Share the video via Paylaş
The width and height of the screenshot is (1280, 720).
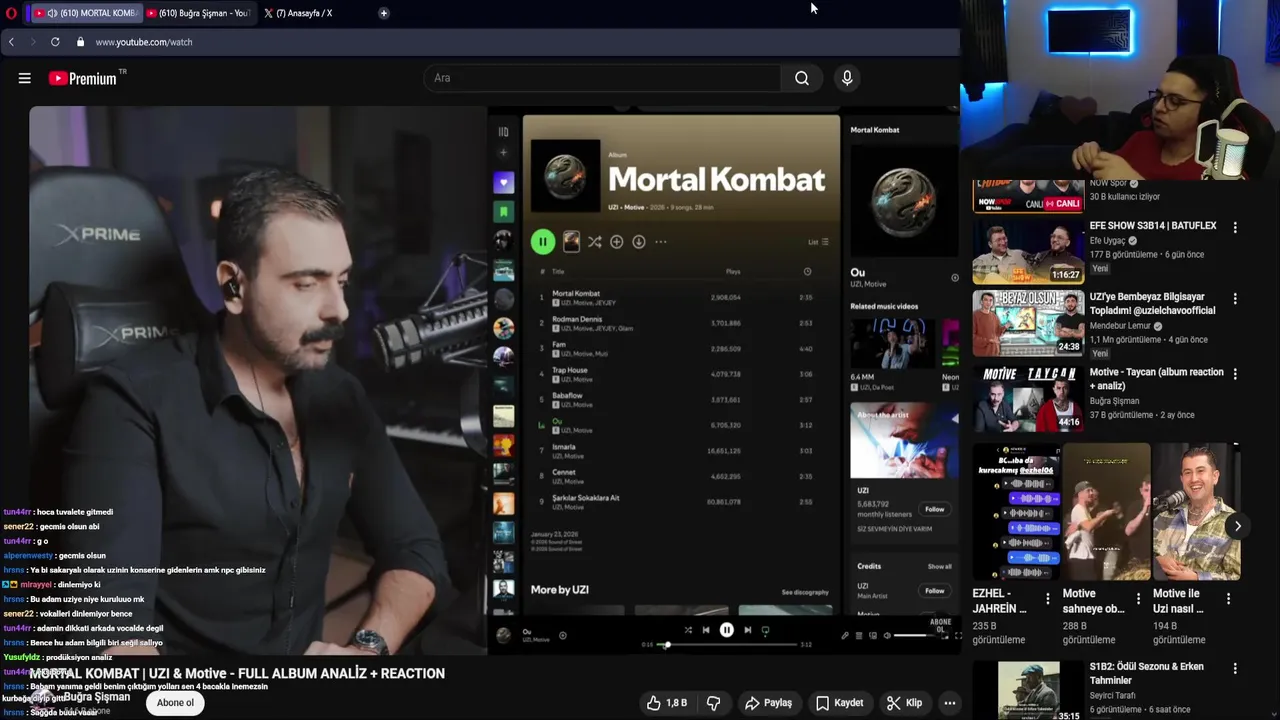tap(768, 703)
